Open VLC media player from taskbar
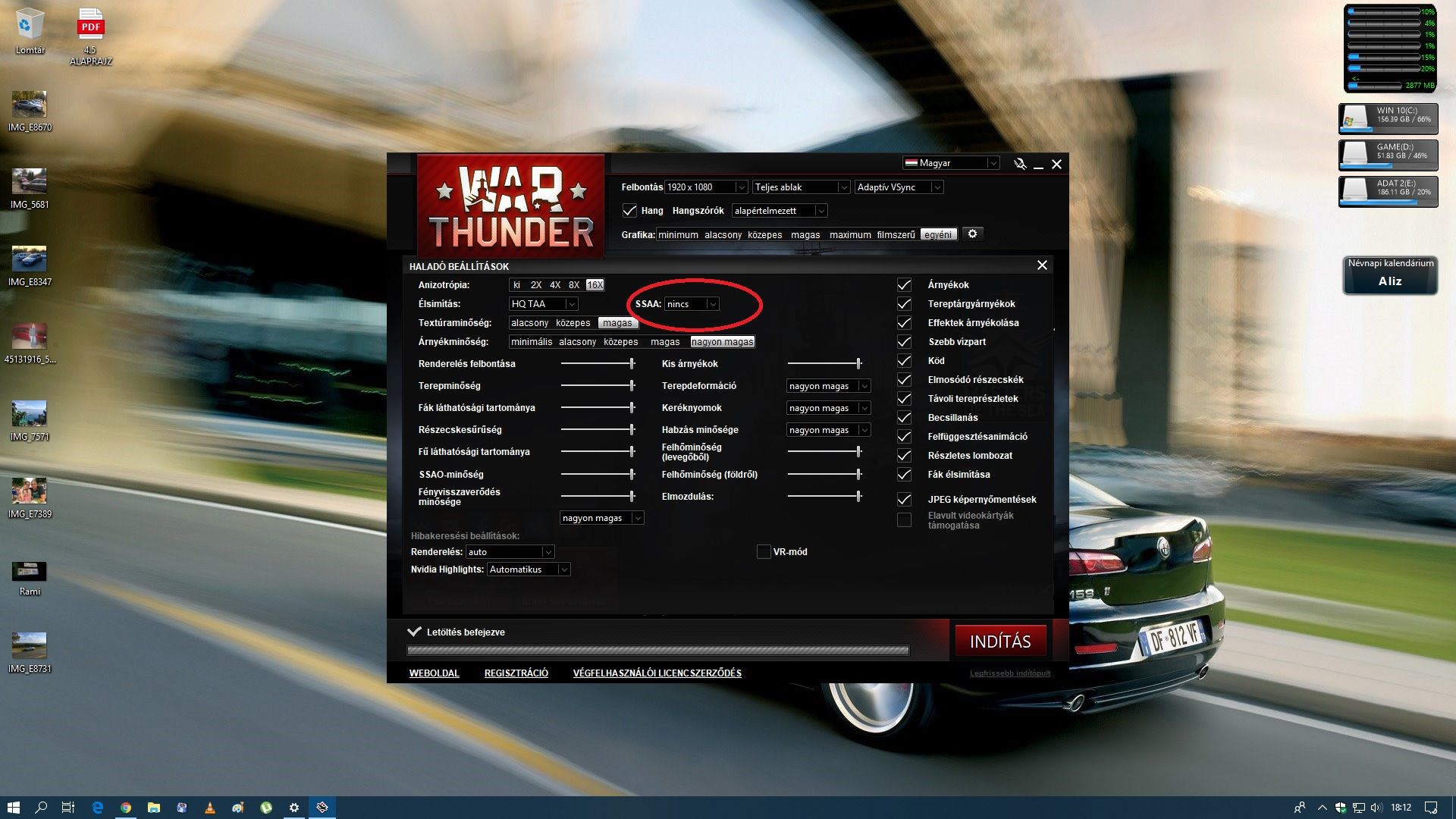 click(x=210, y=808)
